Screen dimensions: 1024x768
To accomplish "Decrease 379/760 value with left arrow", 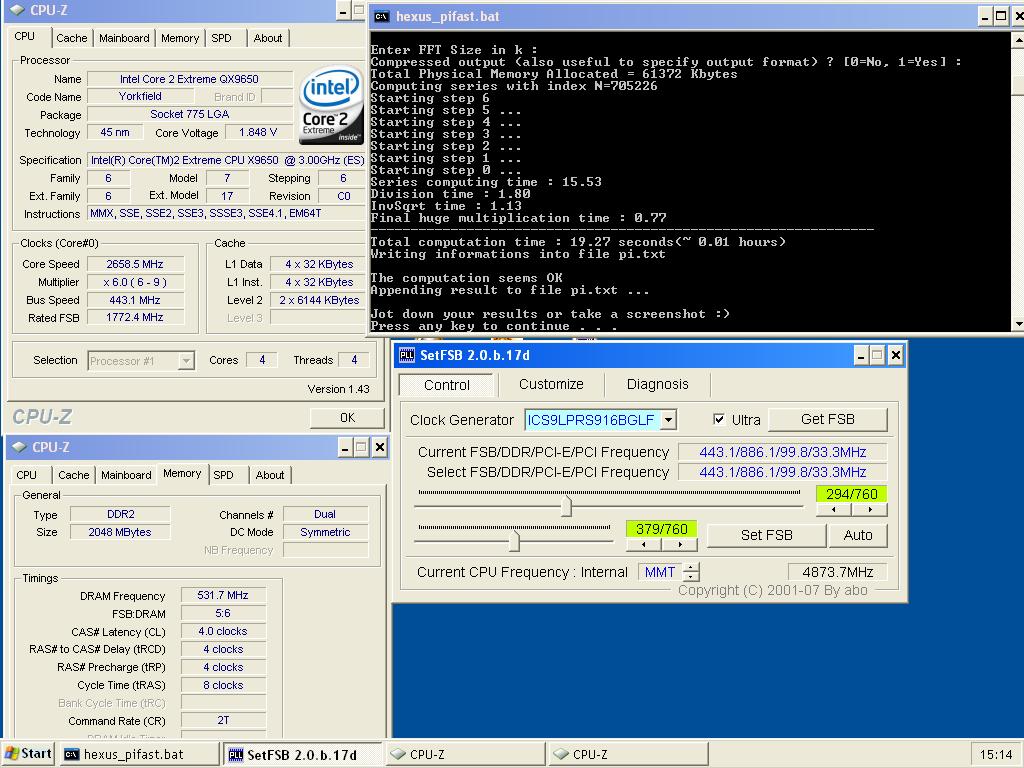I will (x=644, y=544).
